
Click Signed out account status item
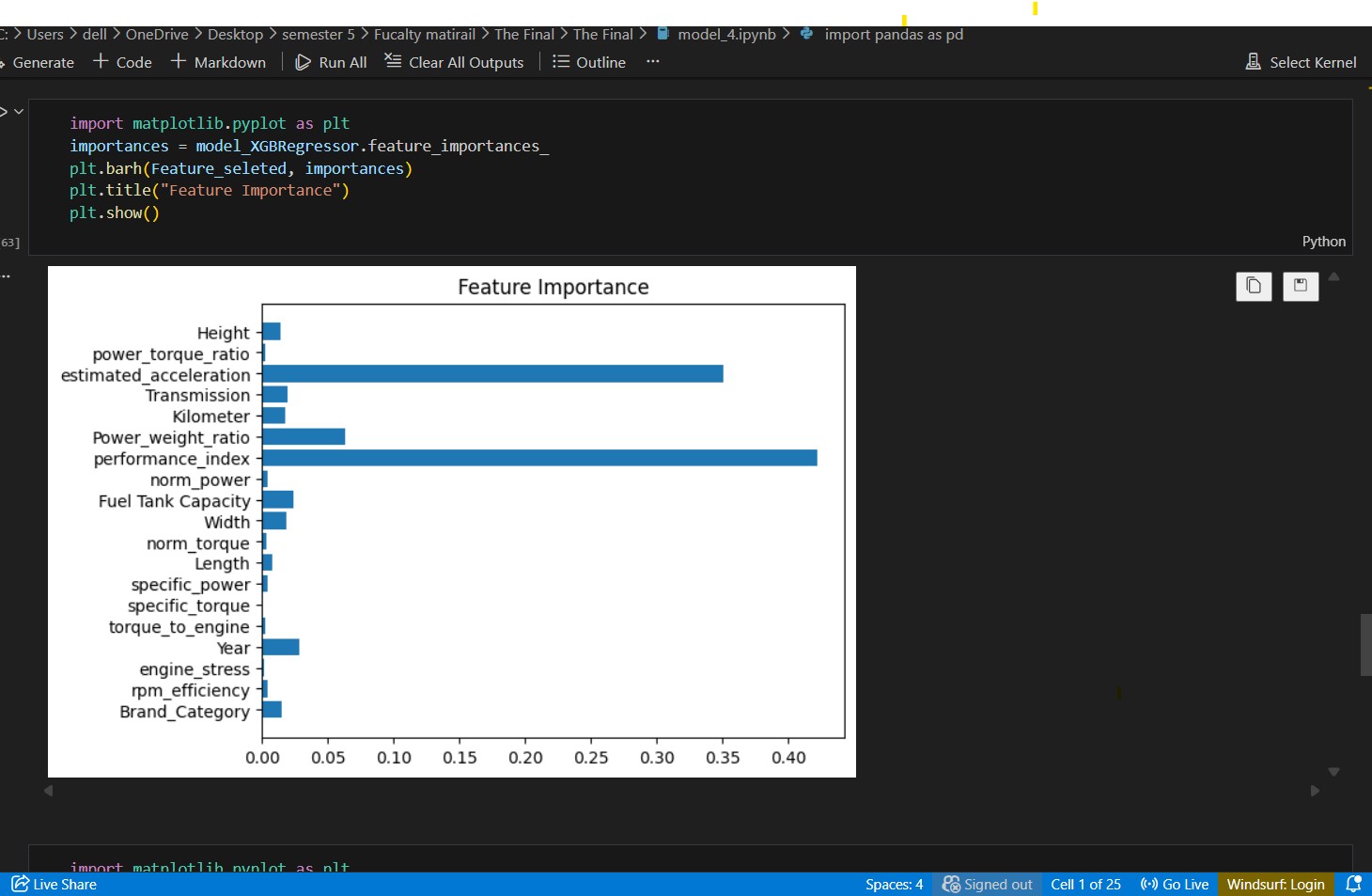pos(988,884)
